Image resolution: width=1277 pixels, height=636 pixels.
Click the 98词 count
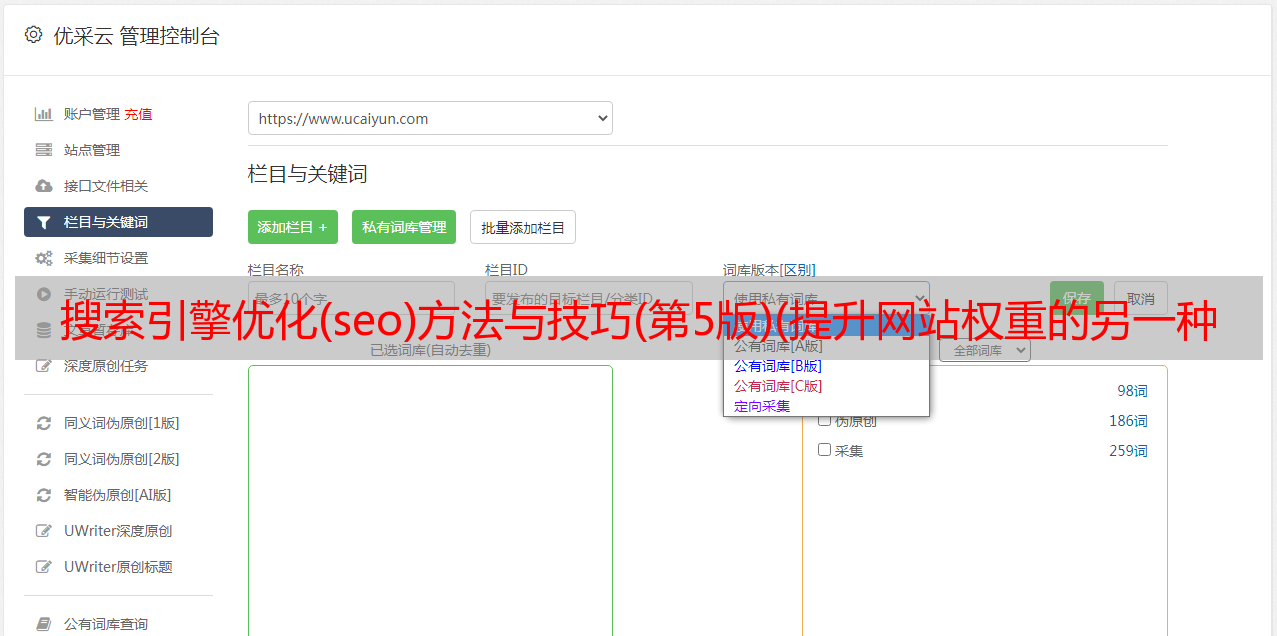tap(1133, 391)
